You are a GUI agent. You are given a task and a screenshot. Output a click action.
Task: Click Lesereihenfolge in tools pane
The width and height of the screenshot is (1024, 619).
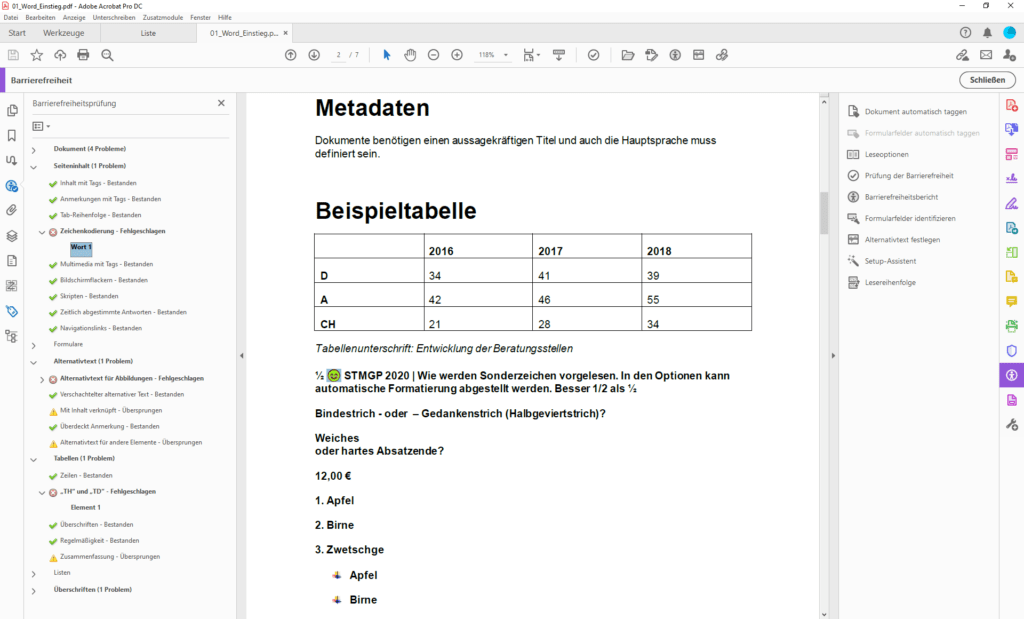890,283
